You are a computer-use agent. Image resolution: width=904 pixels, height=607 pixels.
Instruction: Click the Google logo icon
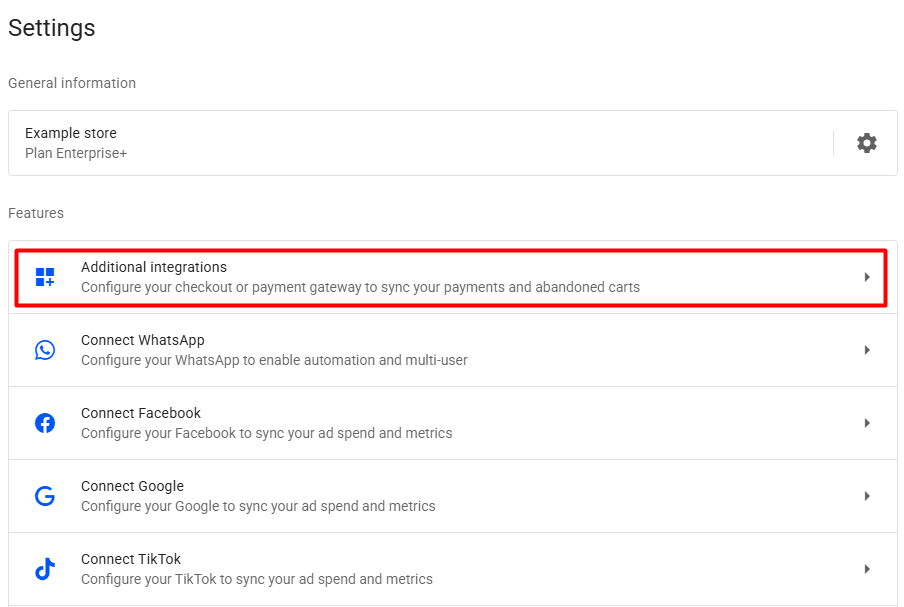45,496
